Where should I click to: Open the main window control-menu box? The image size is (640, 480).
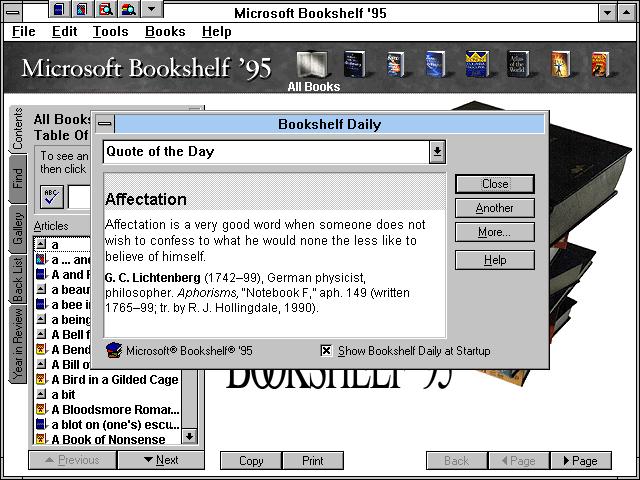(13, 12)
